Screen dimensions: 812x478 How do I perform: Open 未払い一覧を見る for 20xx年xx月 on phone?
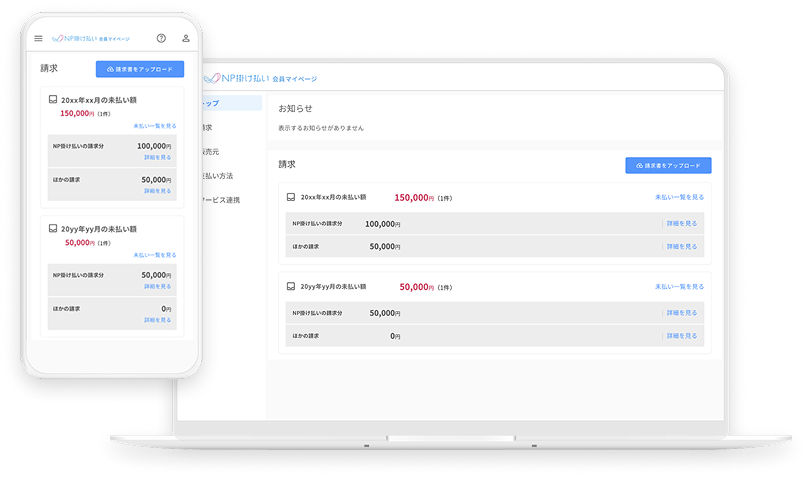(x=155, y=126)
